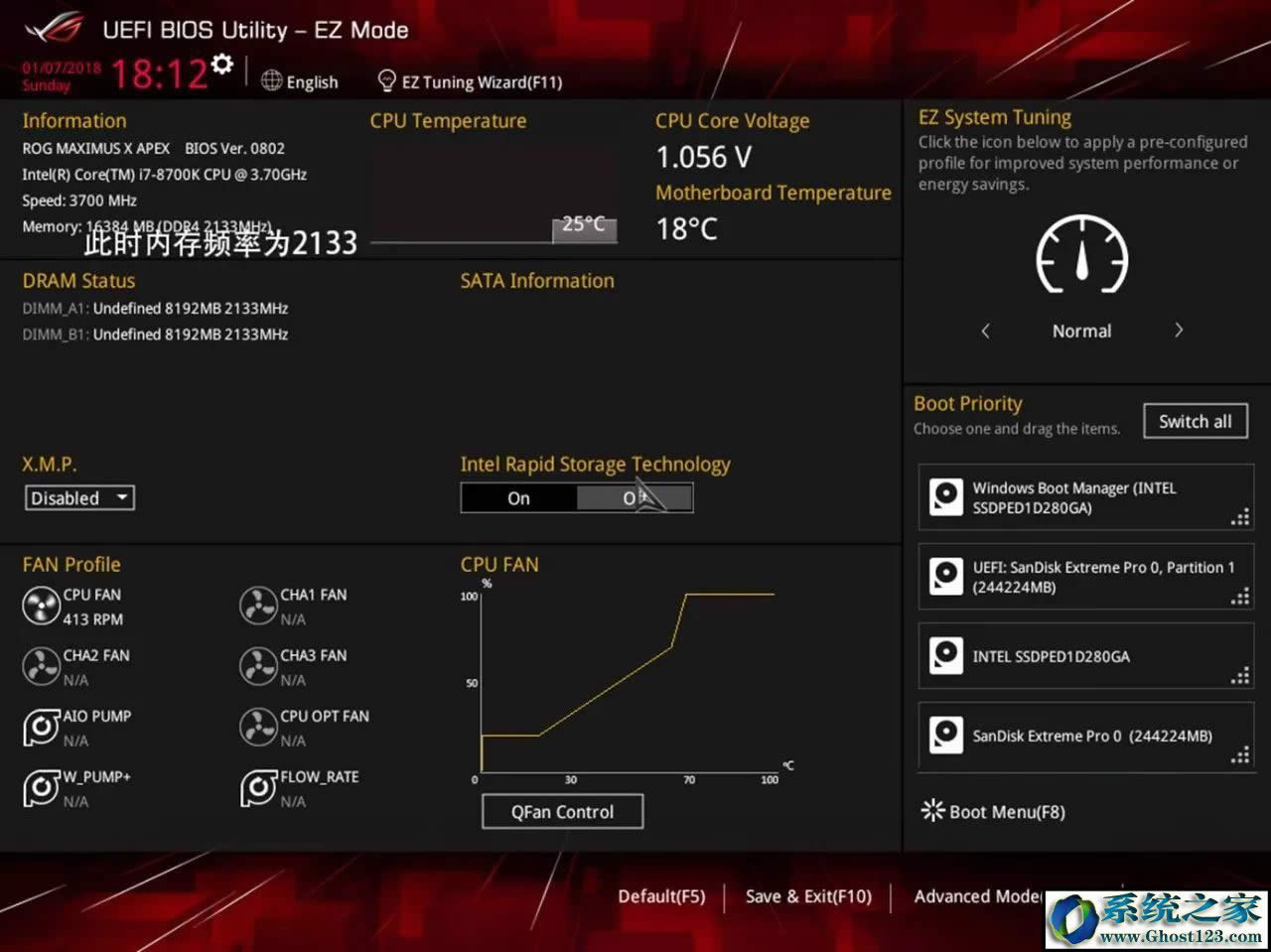Click the QFan Control button
This screenshot has width=1271, height=952.
click(x=562, y=811)
